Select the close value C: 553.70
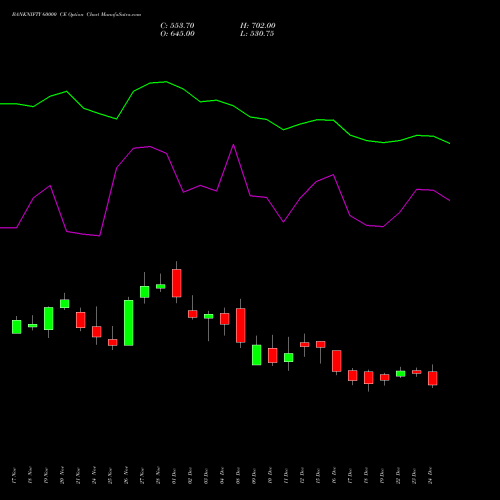500x500 pixels. [177, 26]
